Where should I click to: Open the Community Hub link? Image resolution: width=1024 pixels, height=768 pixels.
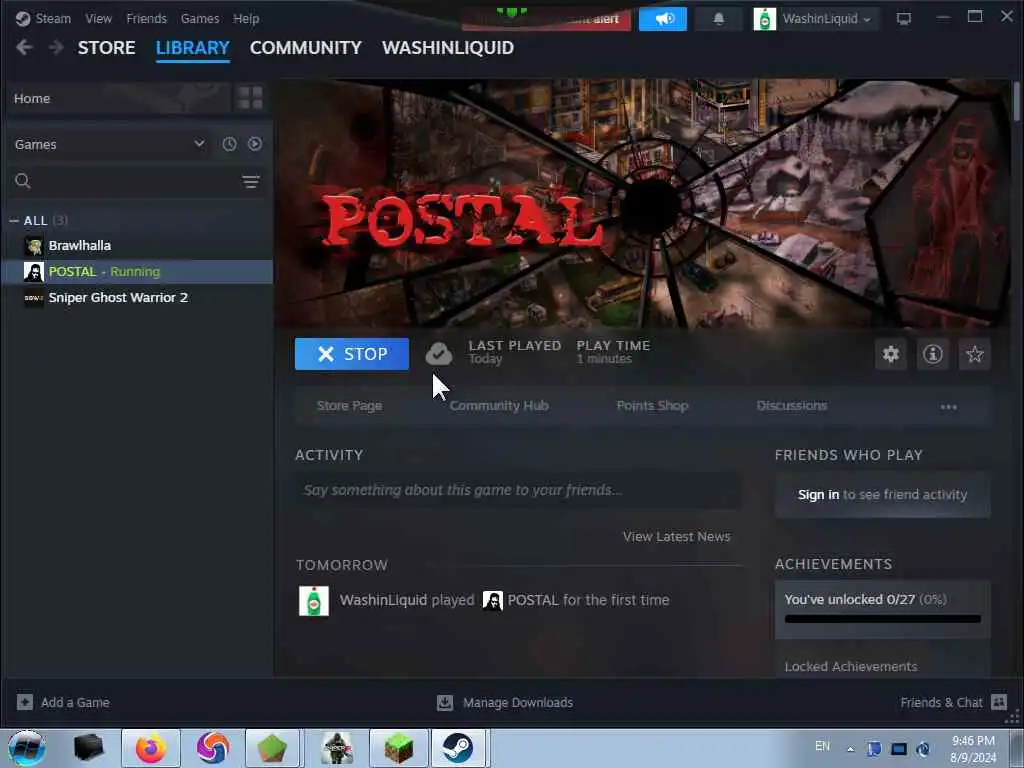tap(499, 406)
